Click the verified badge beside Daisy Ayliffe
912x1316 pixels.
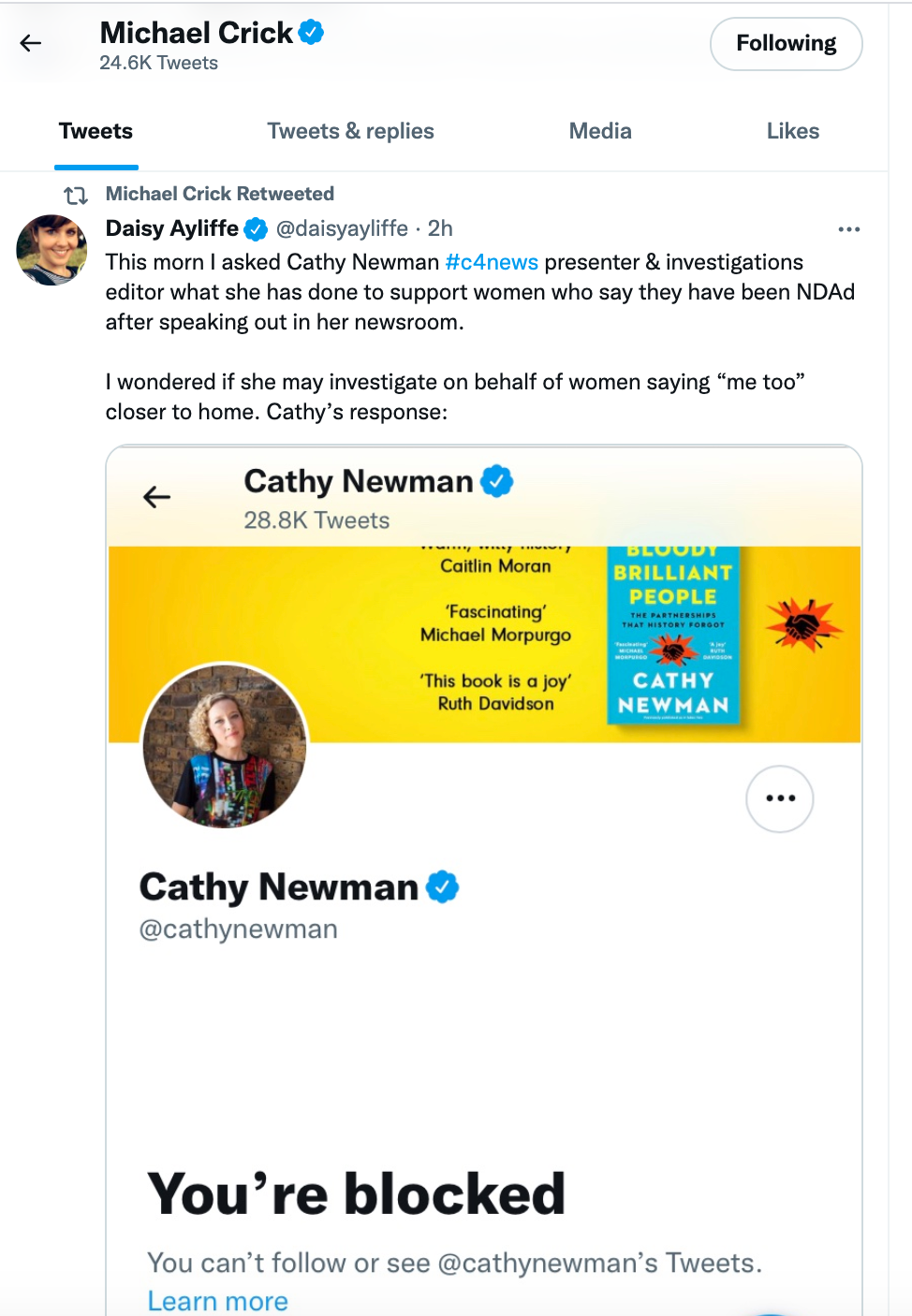point(256,228)
